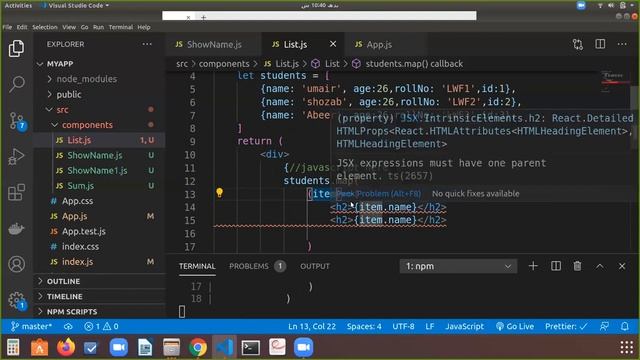This screenshot has width=640, height=360.
Task: Open App.css file in explorer
Action: click(x=77, y=201)
